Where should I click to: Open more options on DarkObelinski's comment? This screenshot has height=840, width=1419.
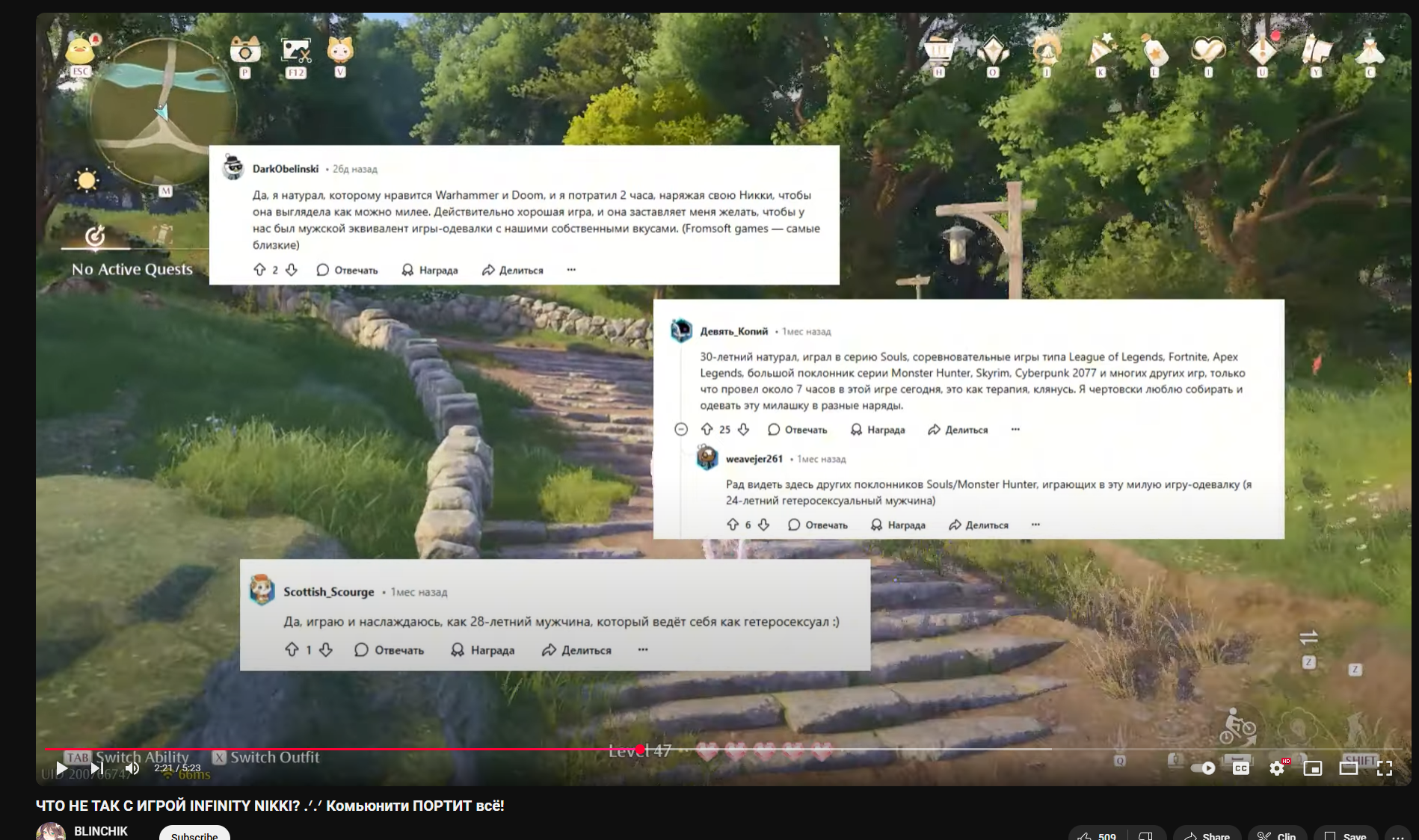pyautogui.click(x=571, y=270)
